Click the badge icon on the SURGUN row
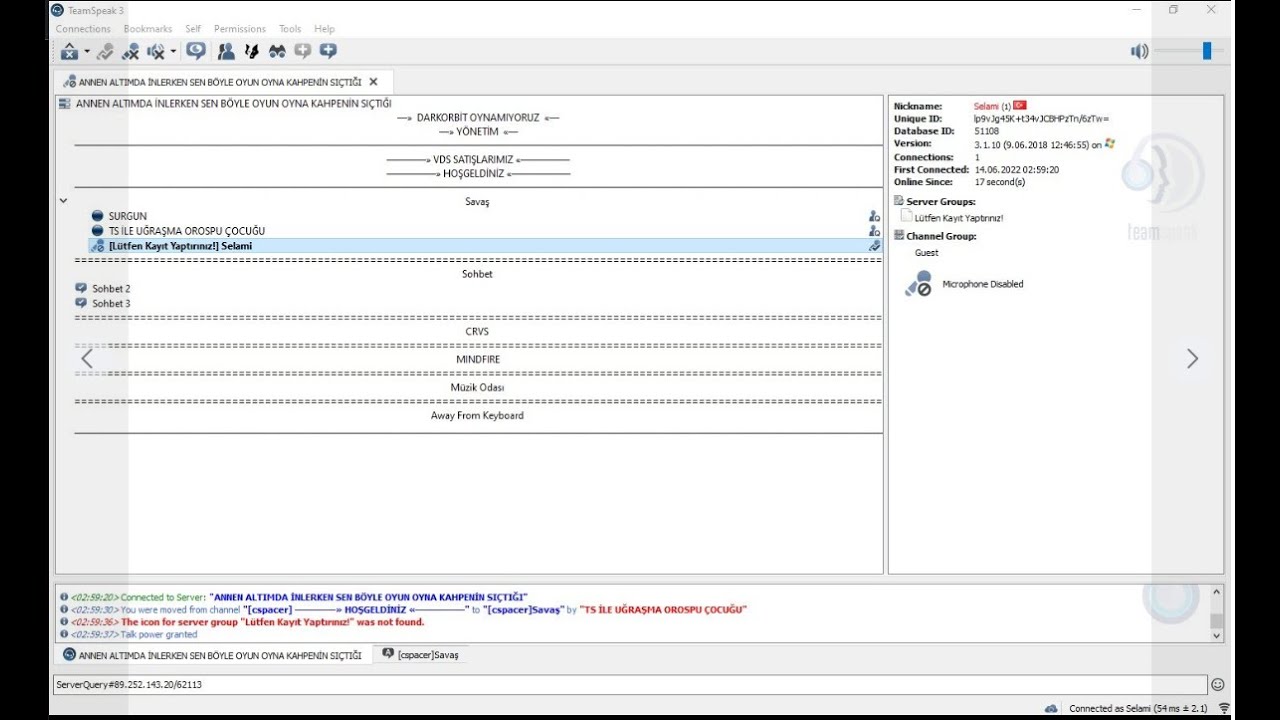Screen dimensions: 1280x720 [x=874, y=216]
